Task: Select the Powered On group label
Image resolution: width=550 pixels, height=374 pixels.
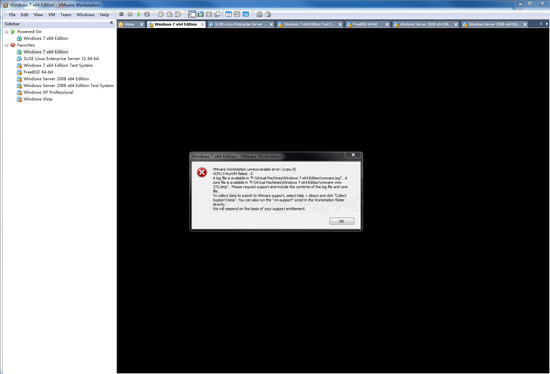Action: (29, 32)
